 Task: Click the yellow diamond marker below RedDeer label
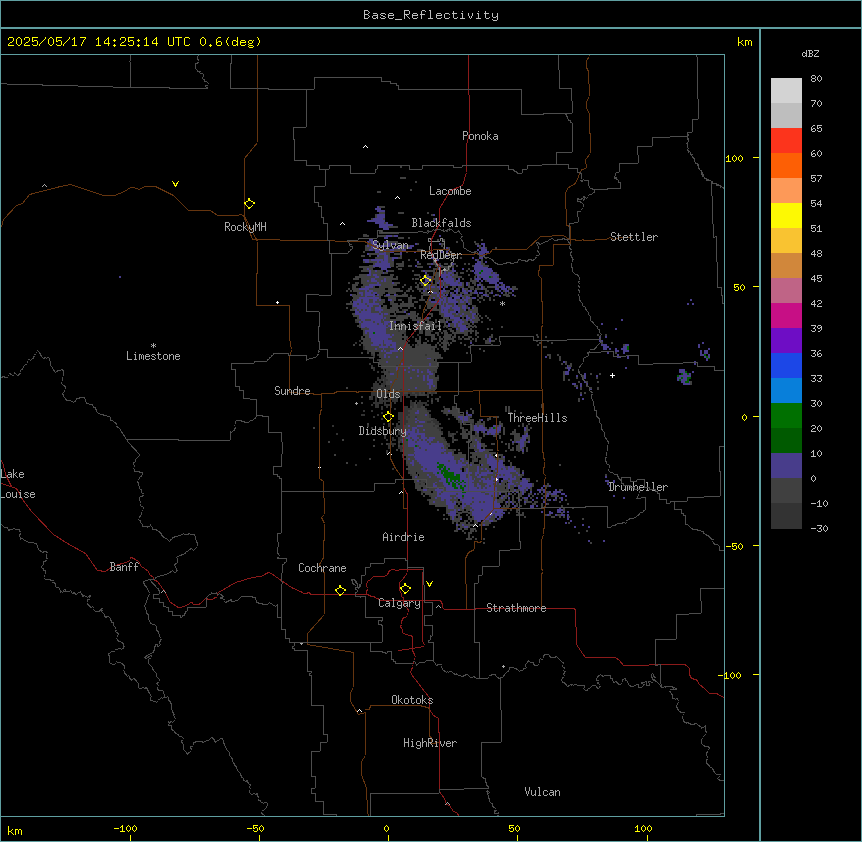pos(426,280)
